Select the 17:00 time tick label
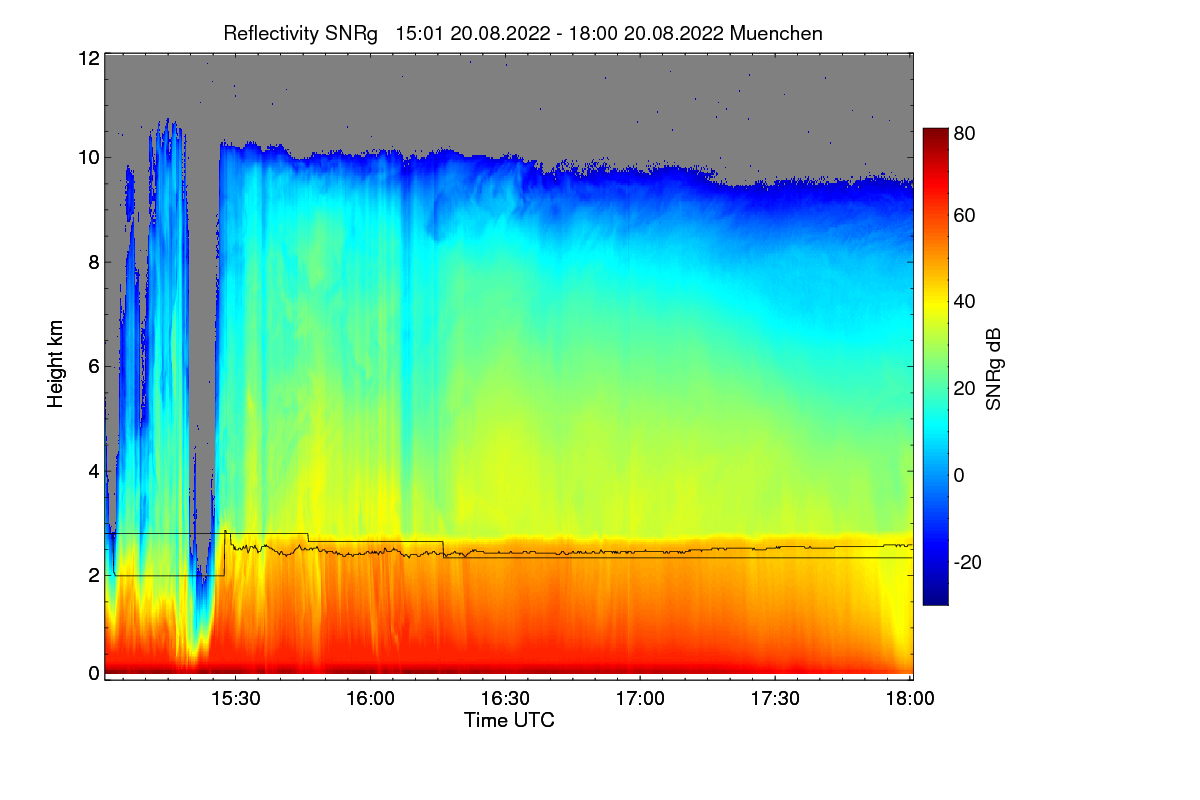1200x800 pixels. [641, 700]
